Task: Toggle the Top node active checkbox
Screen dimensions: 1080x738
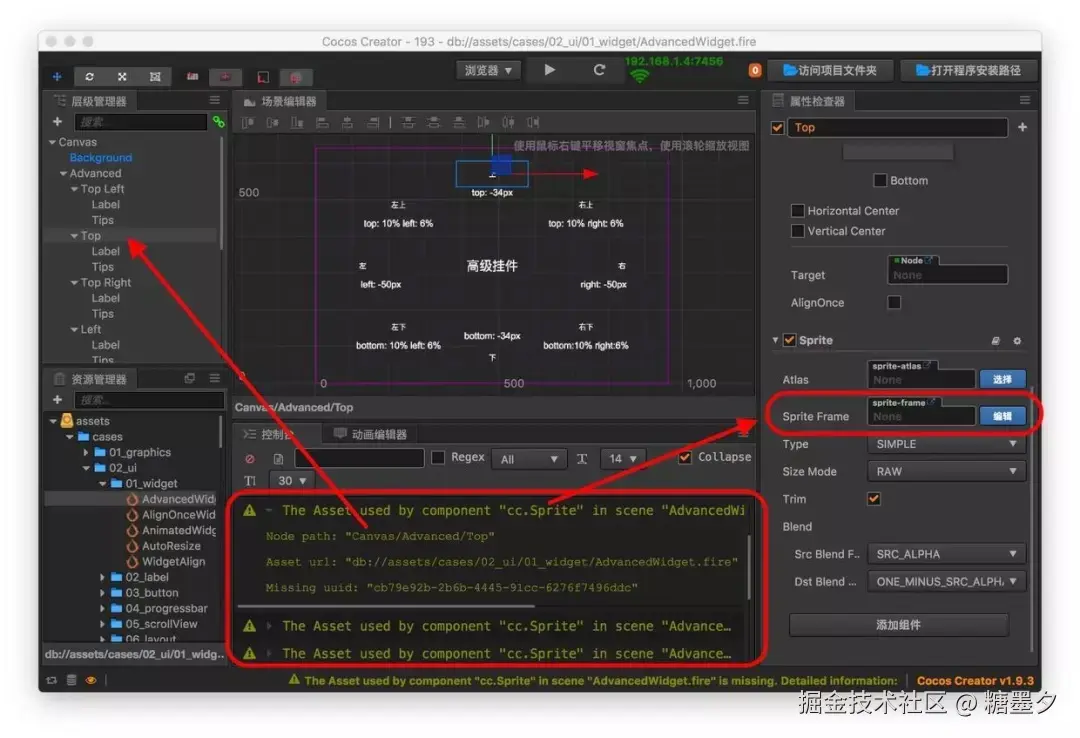Action: tap(778, 128)
